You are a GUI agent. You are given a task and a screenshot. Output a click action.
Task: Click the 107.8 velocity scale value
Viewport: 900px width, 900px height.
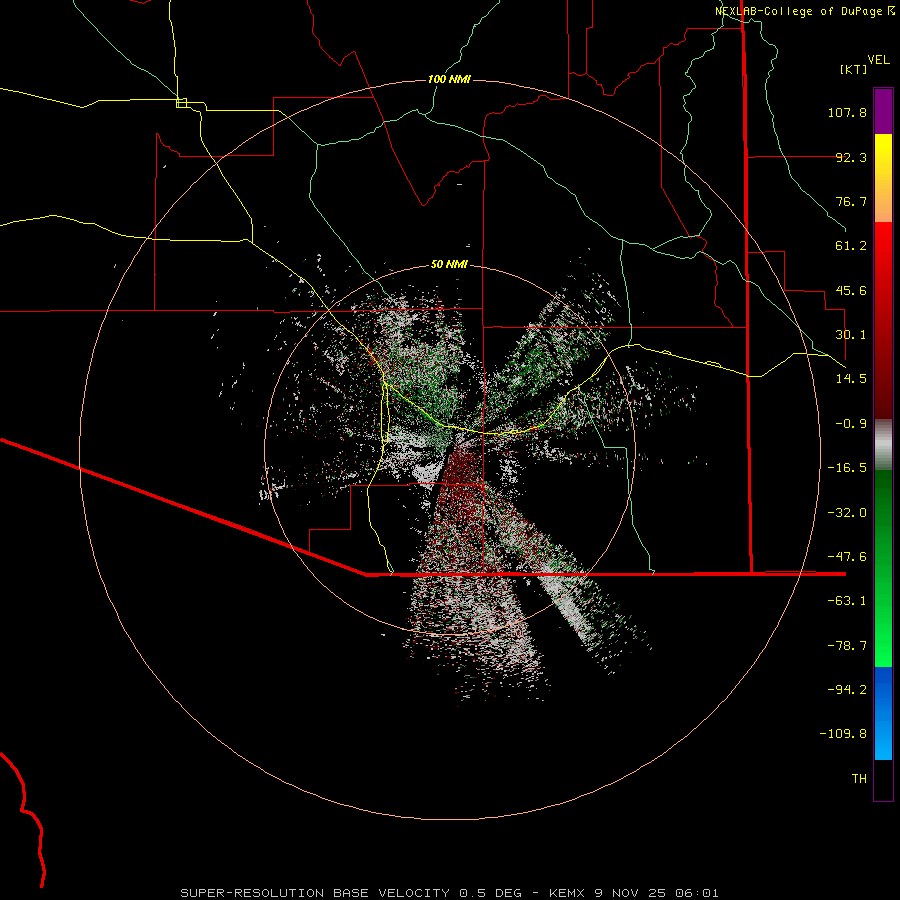(x=847, y=112)
